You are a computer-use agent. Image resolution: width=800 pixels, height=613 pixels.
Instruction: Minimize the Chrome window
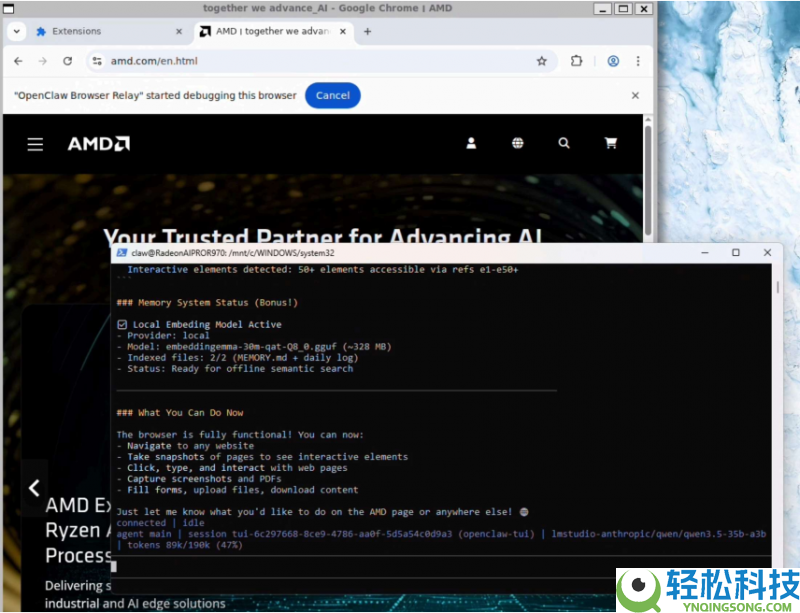603,9
